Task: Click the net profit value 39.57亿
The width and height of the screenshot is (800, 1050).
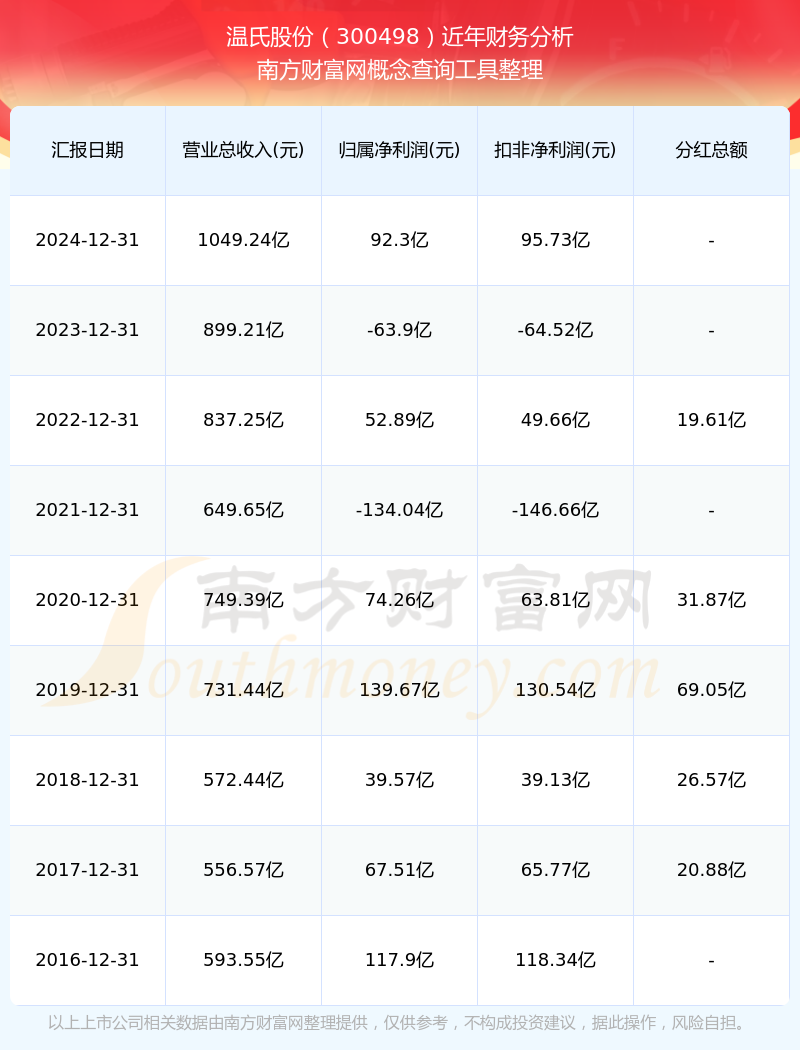Action: (x=400, y=780)
